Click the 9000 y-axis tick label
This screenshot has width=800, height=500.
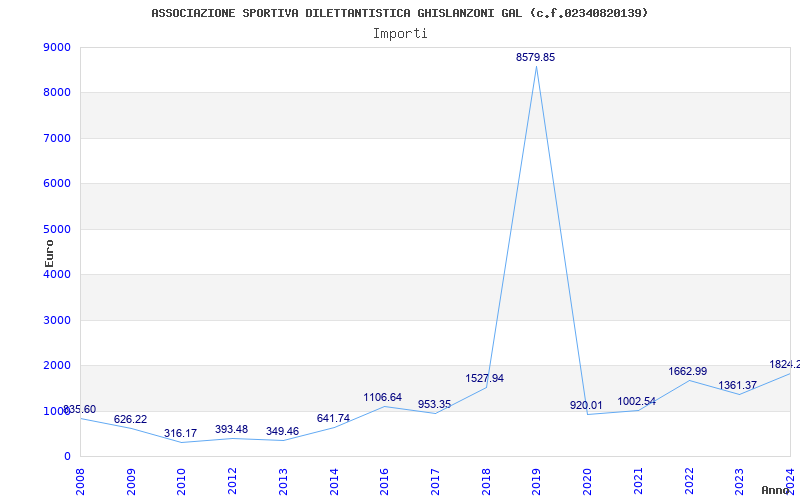click(x=55, y=47)
